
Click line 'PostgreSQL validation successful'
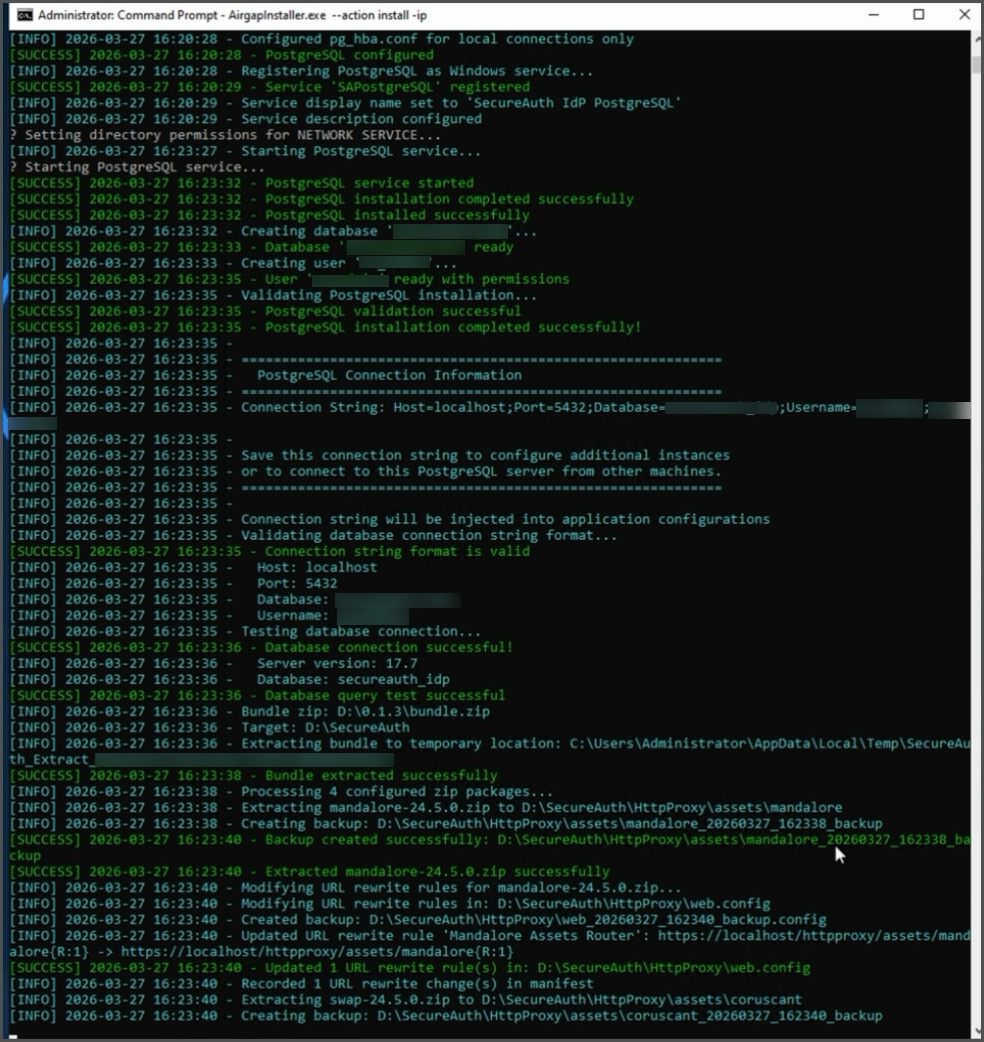pyautogui.click(x=266, y=311)
